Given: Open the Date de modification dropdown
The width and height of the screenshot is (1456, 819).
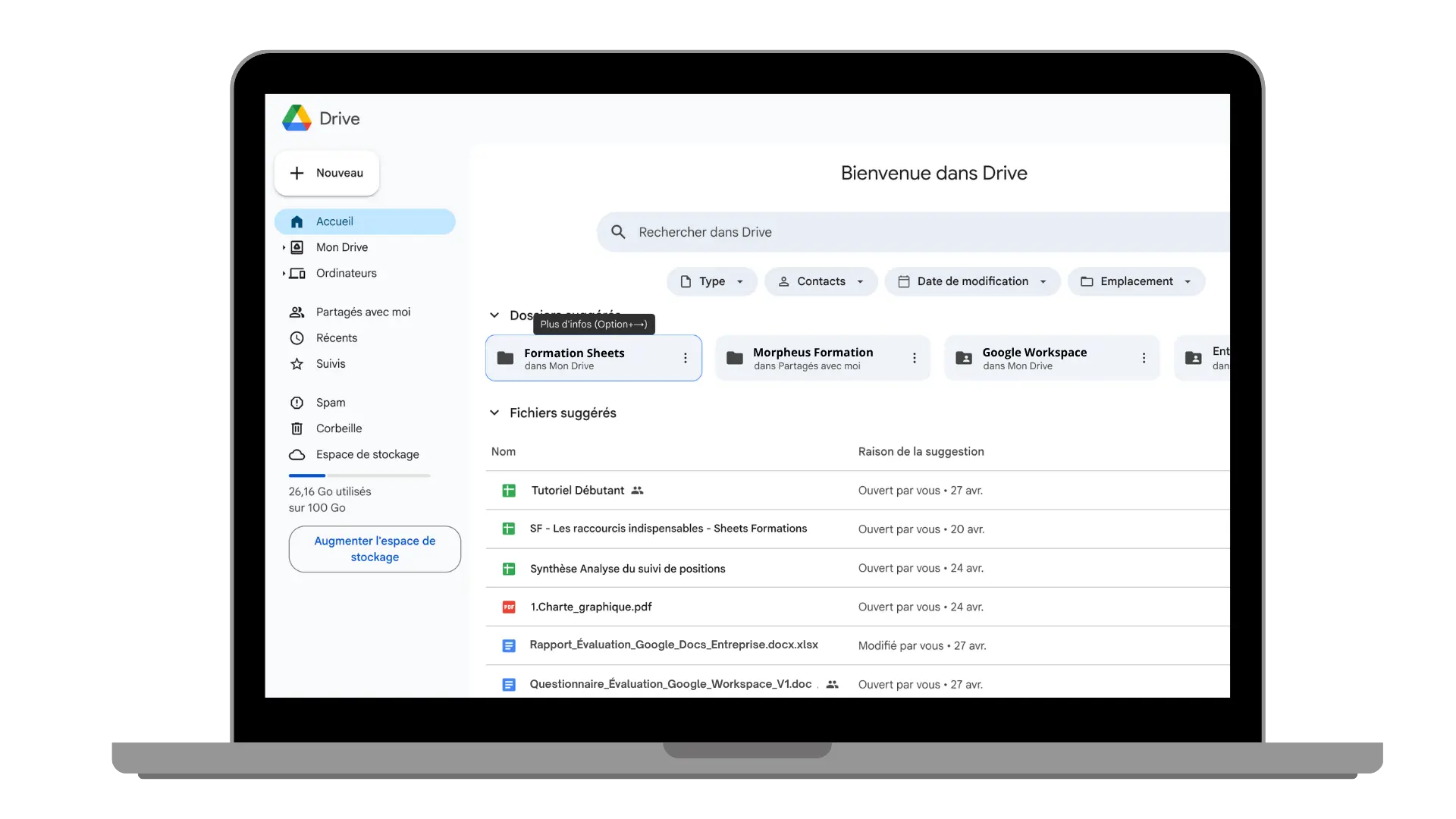Looking at the screenshot, I should pos(973,281).
